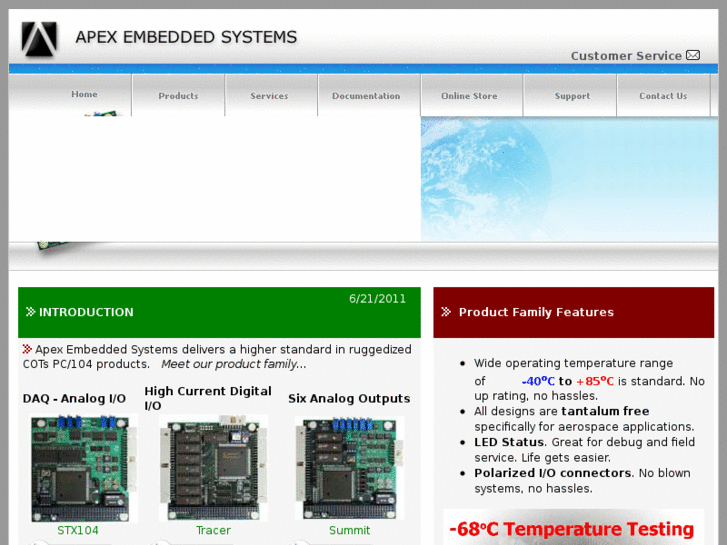Click the Tracer board thumbnail
This screenshot has width=727, height=545.
(213, 468)
